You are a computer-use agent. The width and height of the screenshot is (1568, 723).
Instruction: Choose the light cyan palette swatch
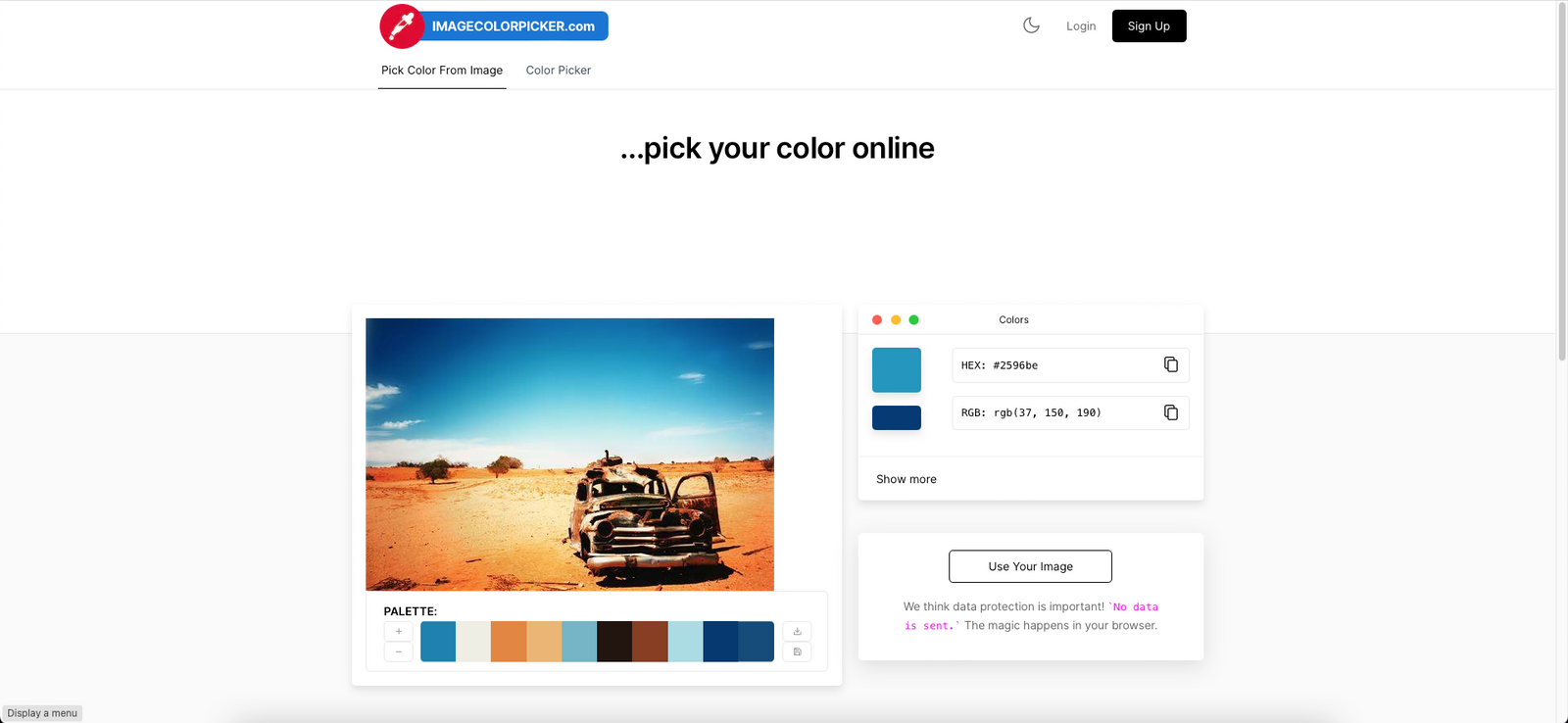[685, 642]
